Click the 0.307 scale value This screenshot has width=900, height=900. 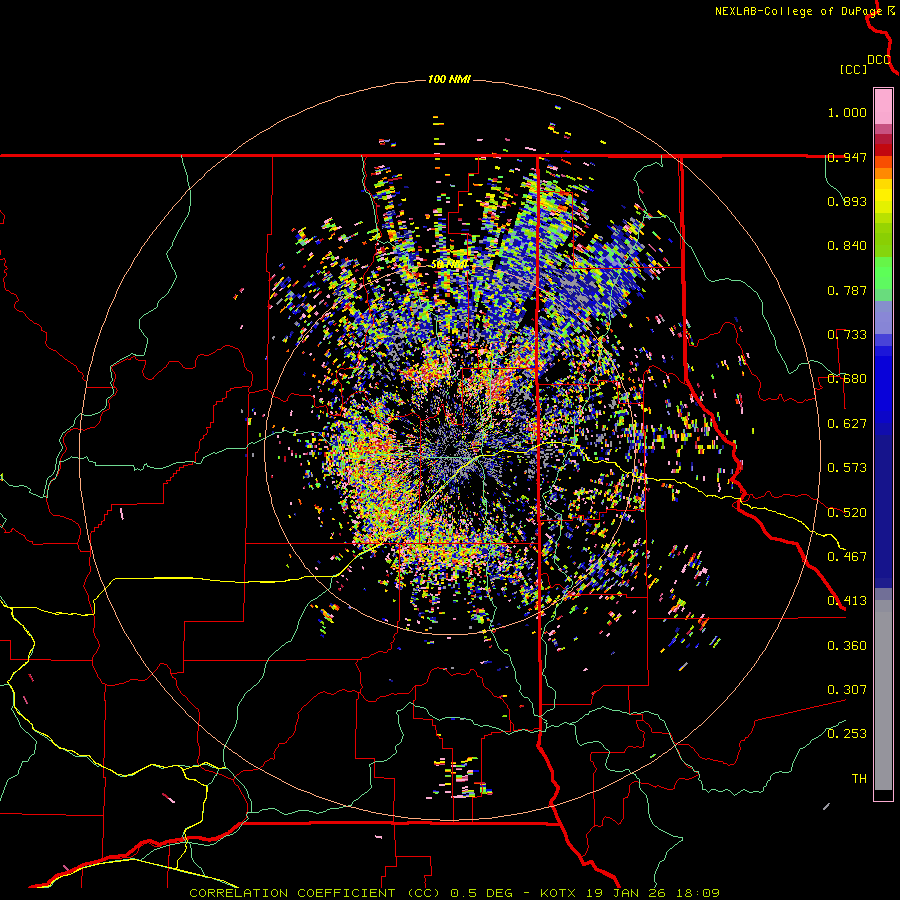click(x=847, y=690)
